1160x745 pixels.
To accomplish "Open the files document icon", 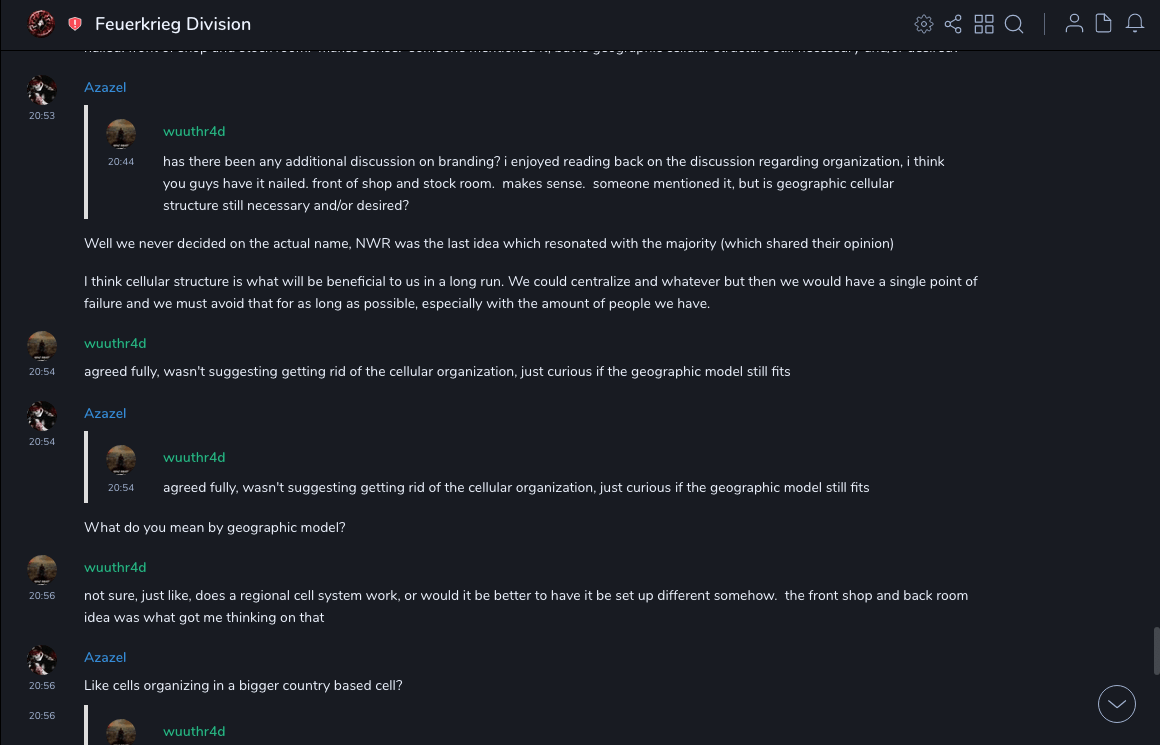I will click(1104, 24).
